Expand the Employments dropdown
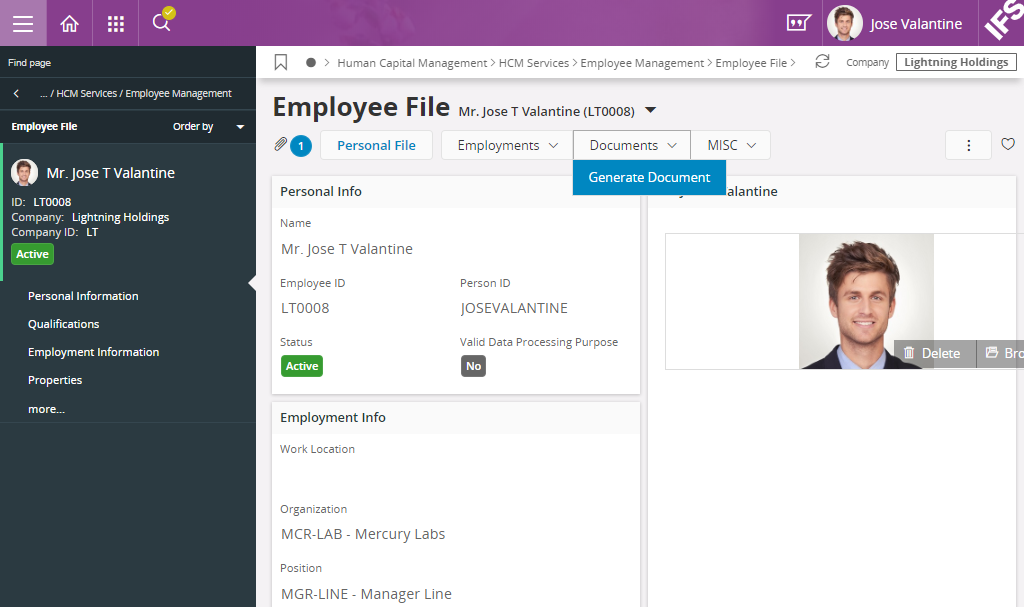Viewport: 1024px width, 607px height. pyautogui.click(x=507, y=145)
